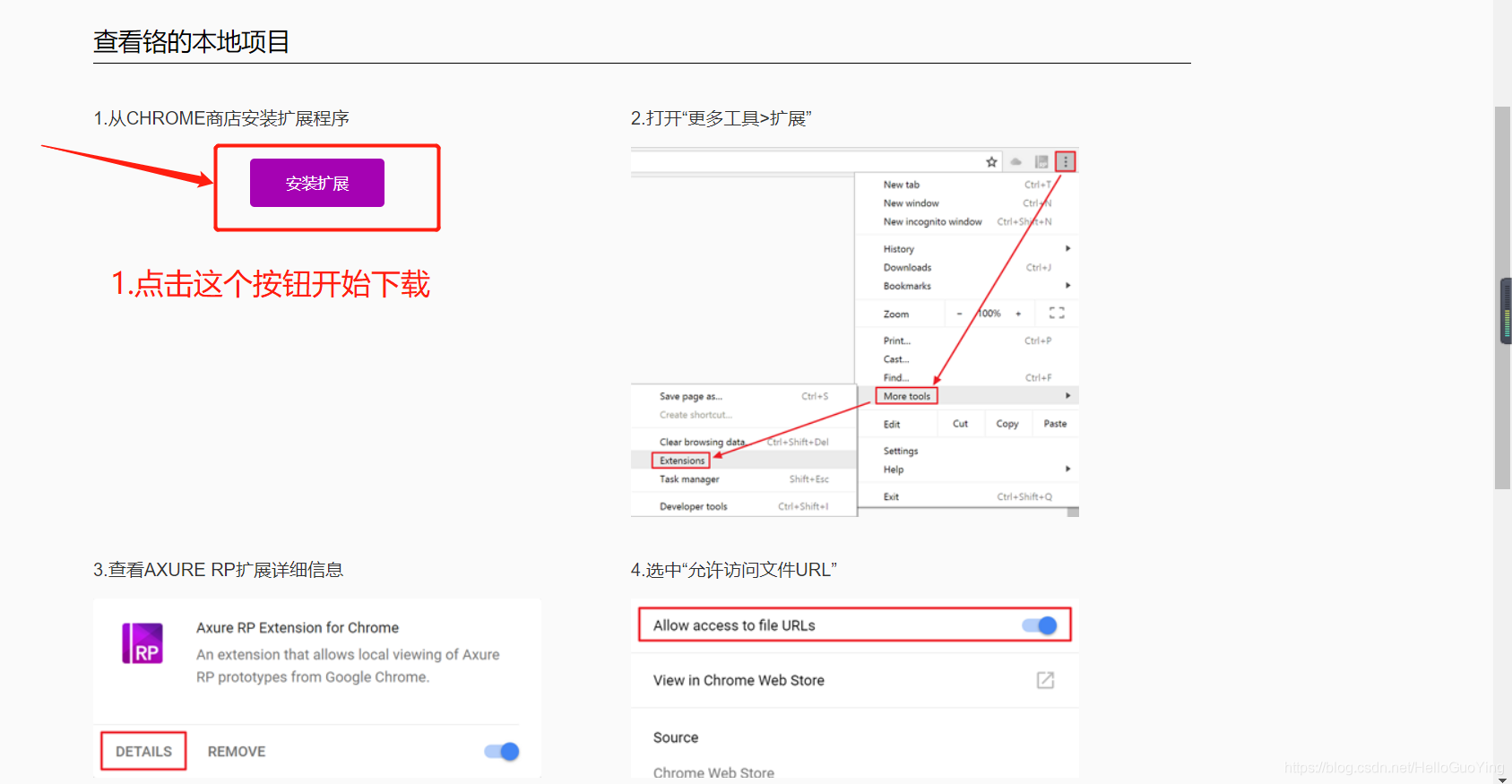Viewport: 1512px width, 784px height.
Task: Click the Axure RP Extension for Chrome title
Action: tap(298, 628)
